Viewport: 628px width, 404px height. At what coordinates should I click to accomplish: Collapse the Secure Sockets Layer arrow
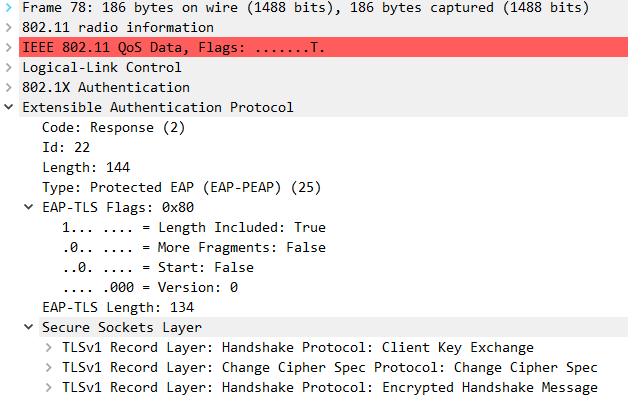(30, 327)
